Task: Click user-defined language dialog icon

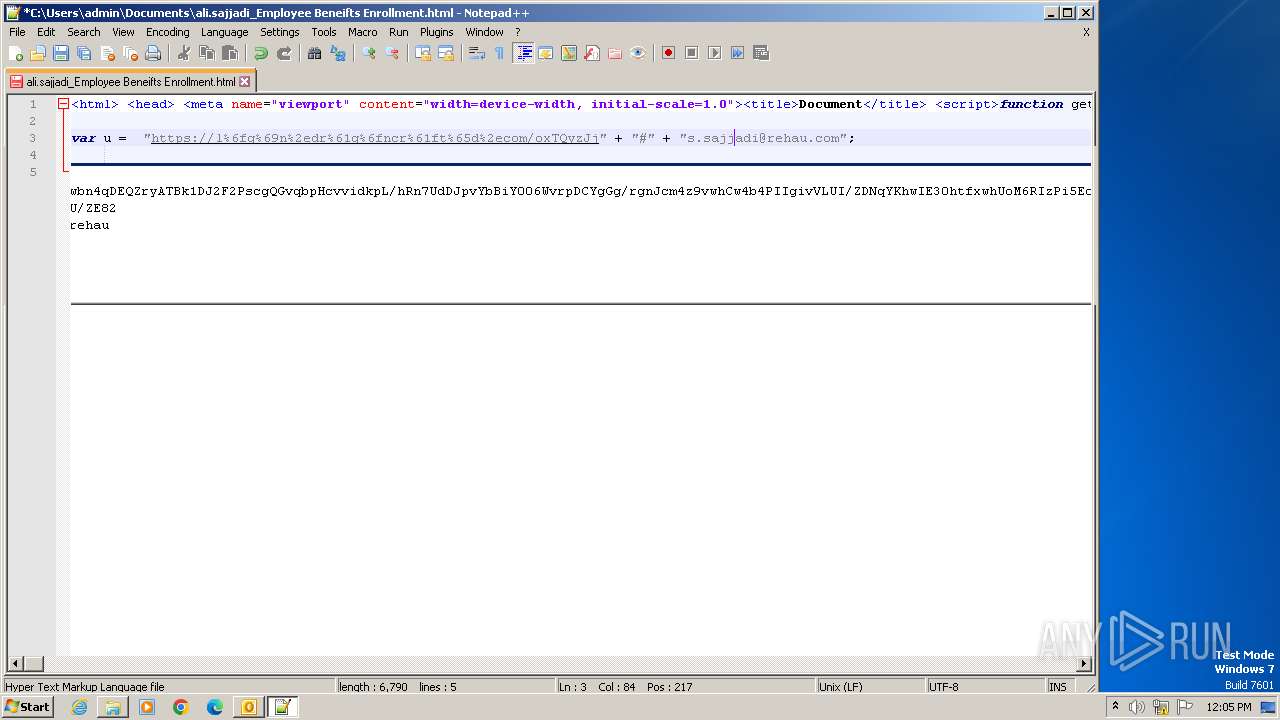Action: tap(546, 53)
